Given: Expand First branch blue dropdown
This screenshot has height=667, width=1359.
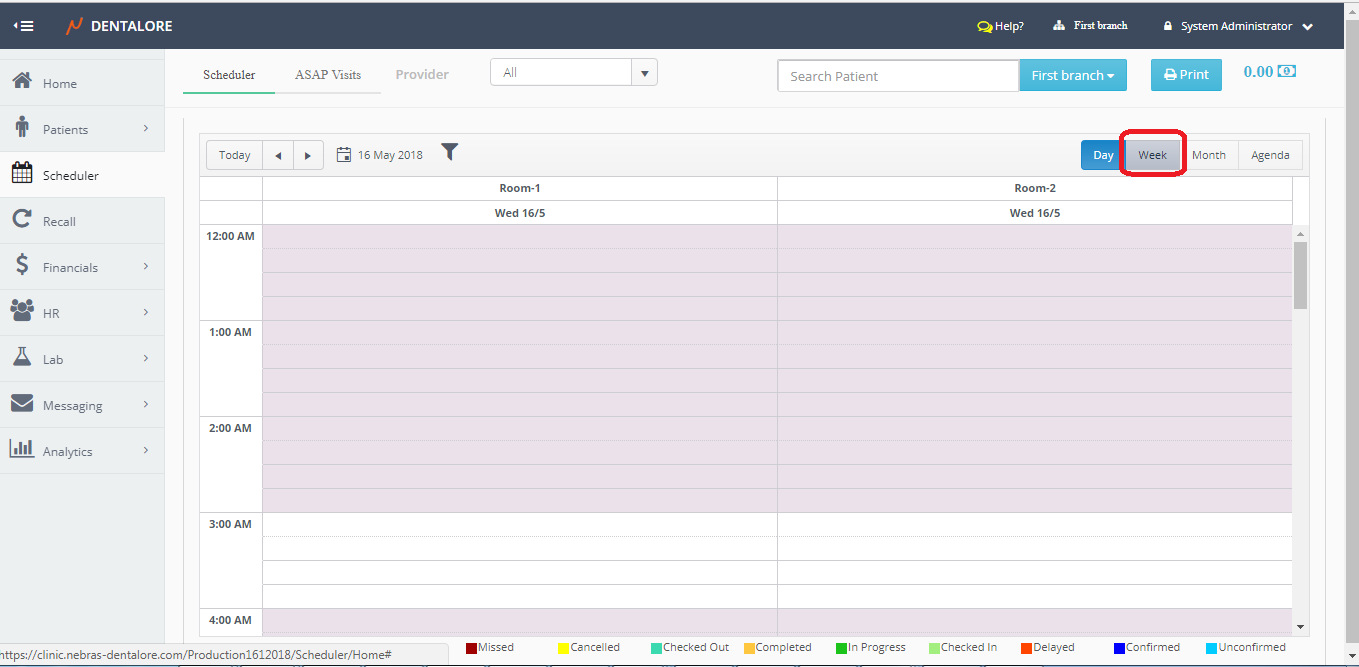Looking at the screenshot, I should coord(1072,76).
